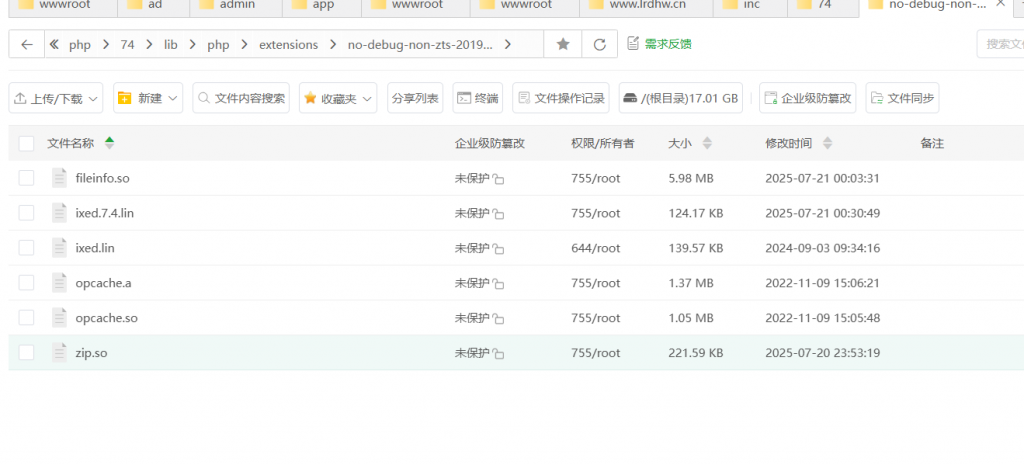
Task: Open the 终端 terminal
Action: [477, 98]
